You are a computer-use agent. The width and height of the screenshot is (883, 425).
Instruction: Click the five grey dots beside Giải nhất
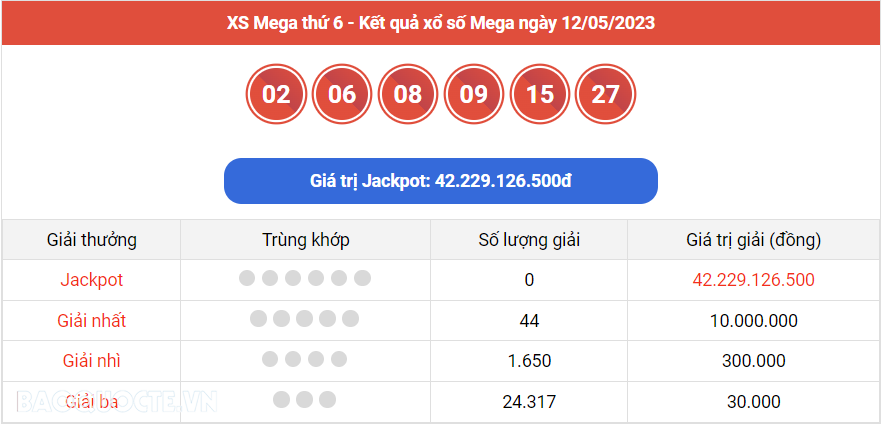point(305,320)
